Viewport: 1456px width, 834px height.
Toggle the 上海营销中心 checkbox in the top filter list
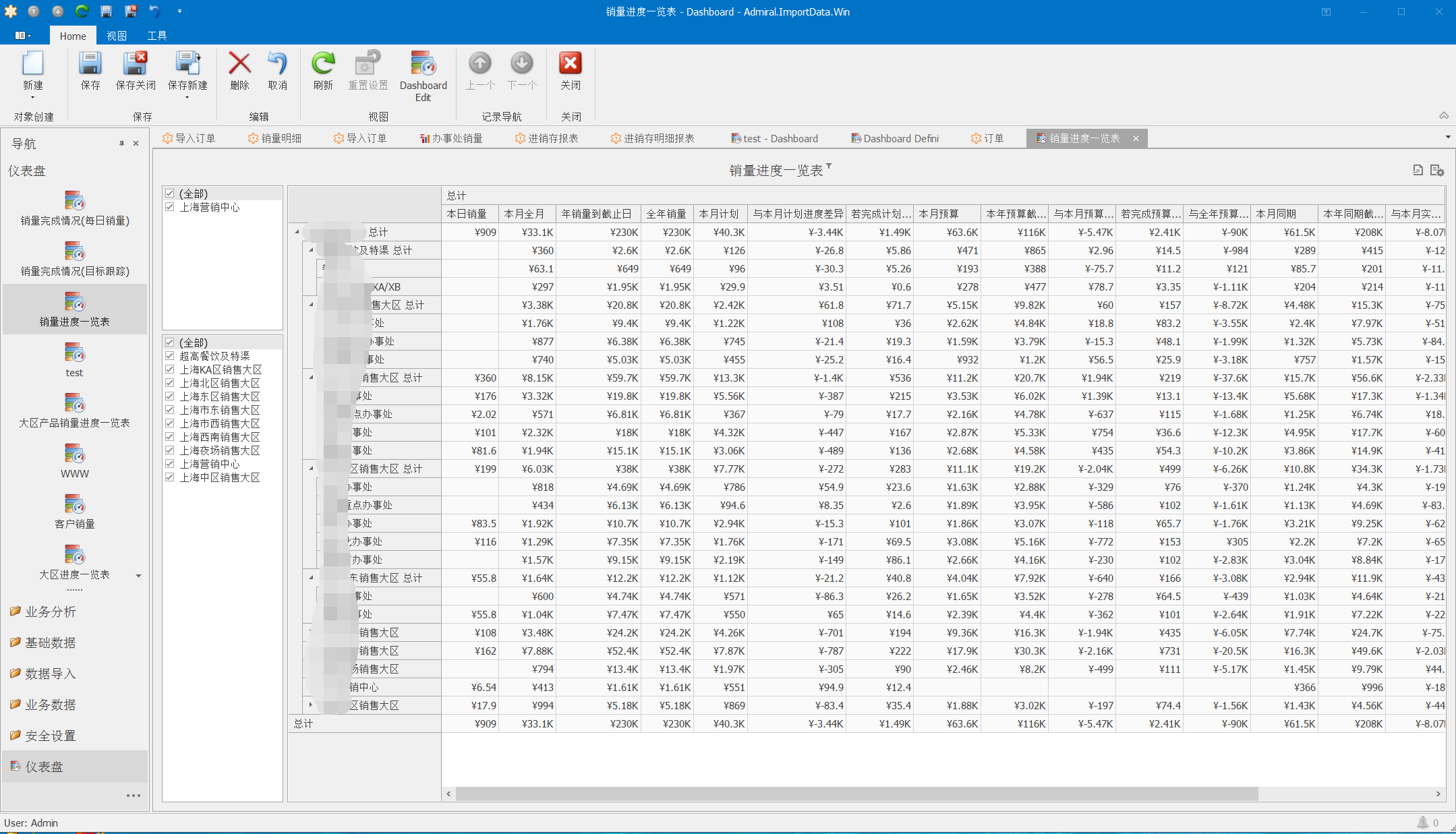pos(170,207)
